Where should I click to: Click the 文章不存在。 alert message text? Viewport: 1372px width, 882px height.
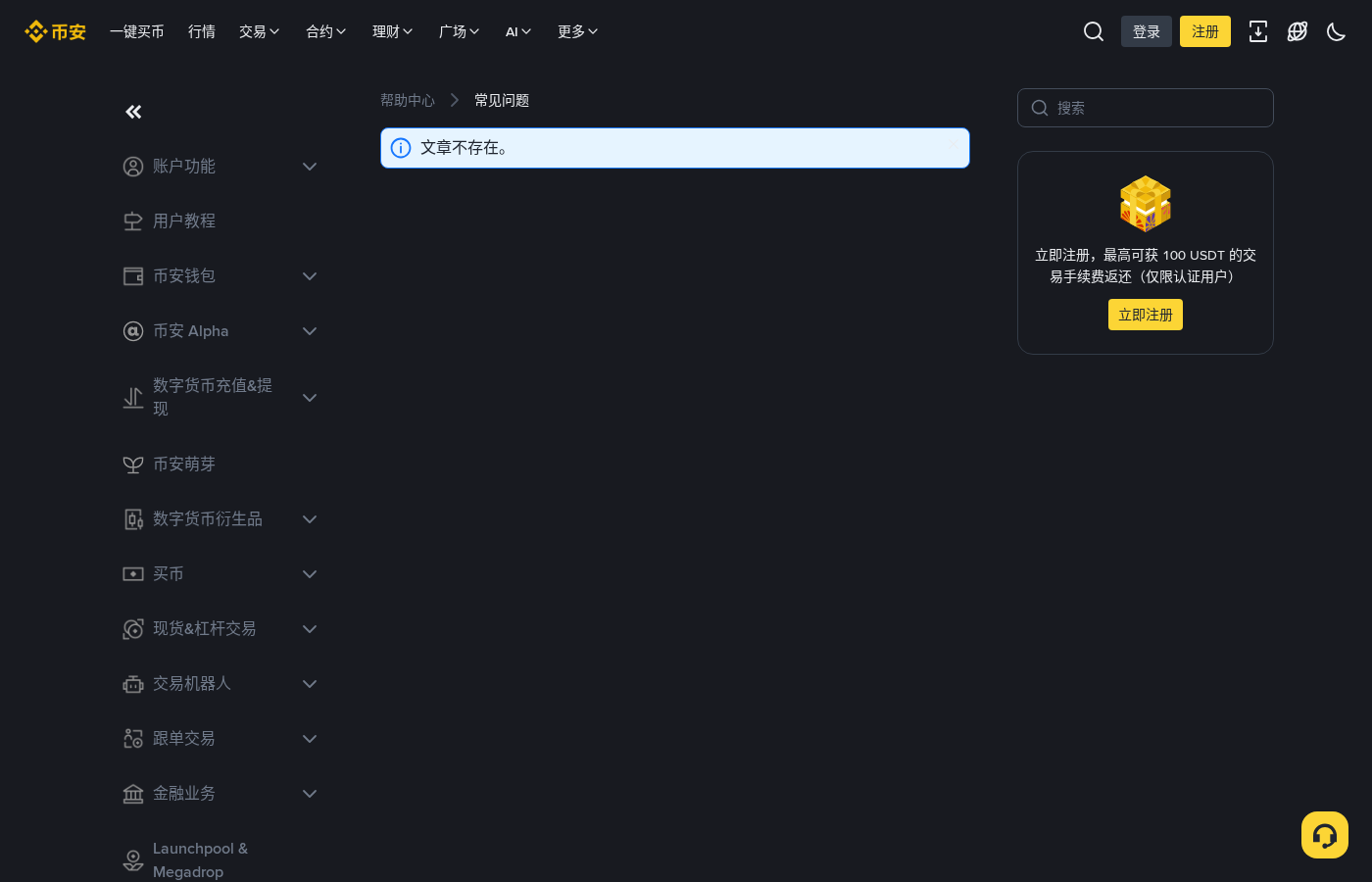pos(465,148)
